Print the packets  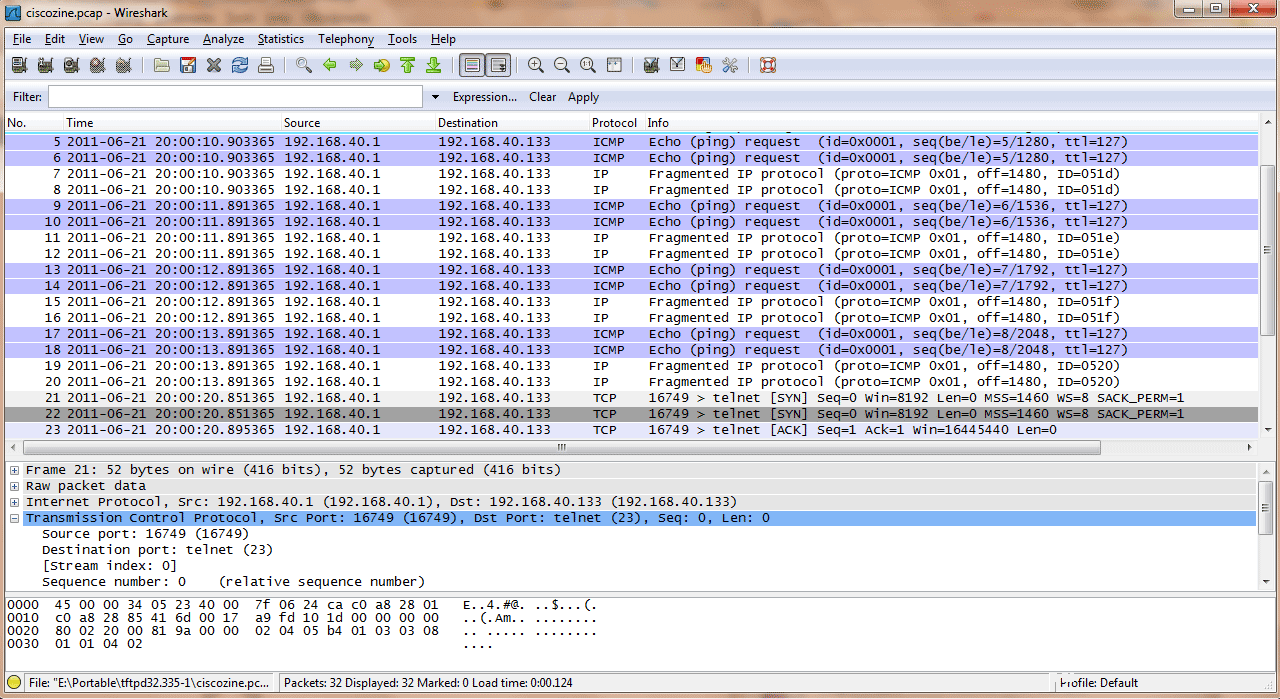[266, 65]
